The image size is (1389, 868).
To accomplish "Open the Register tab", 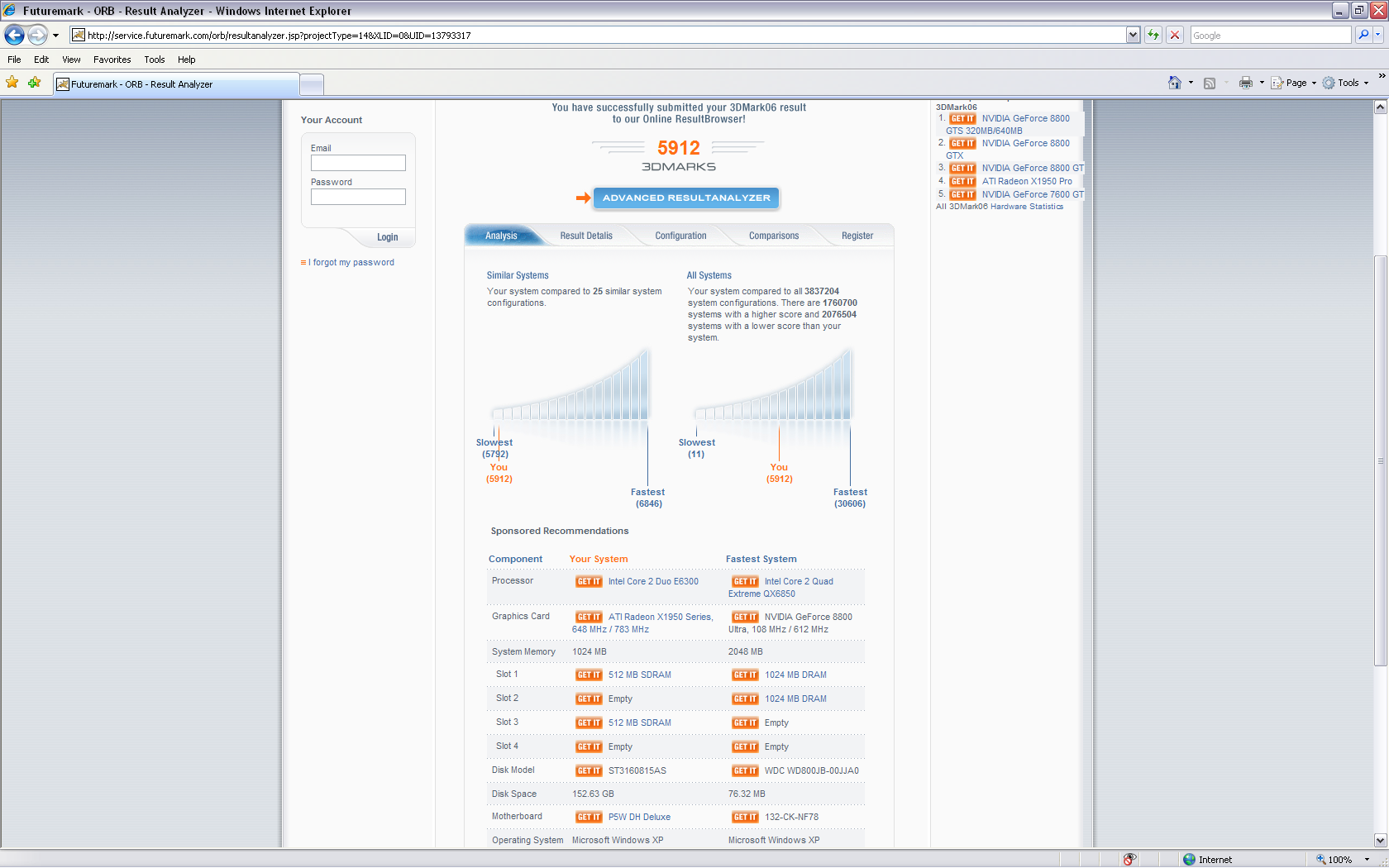I will pos(857,236).
